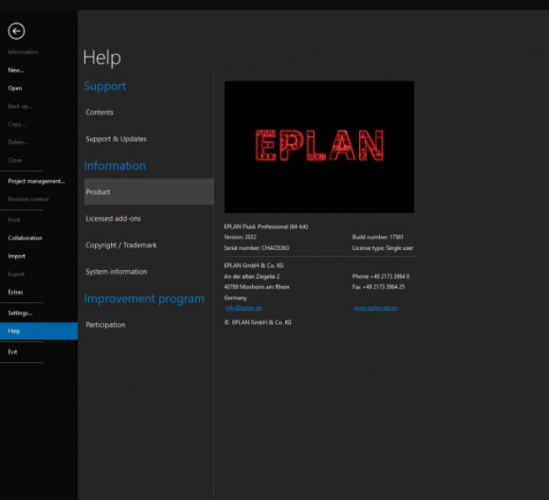Click Export in the sidebar
This screenshot has width=549, height=500.
[16, 274]
